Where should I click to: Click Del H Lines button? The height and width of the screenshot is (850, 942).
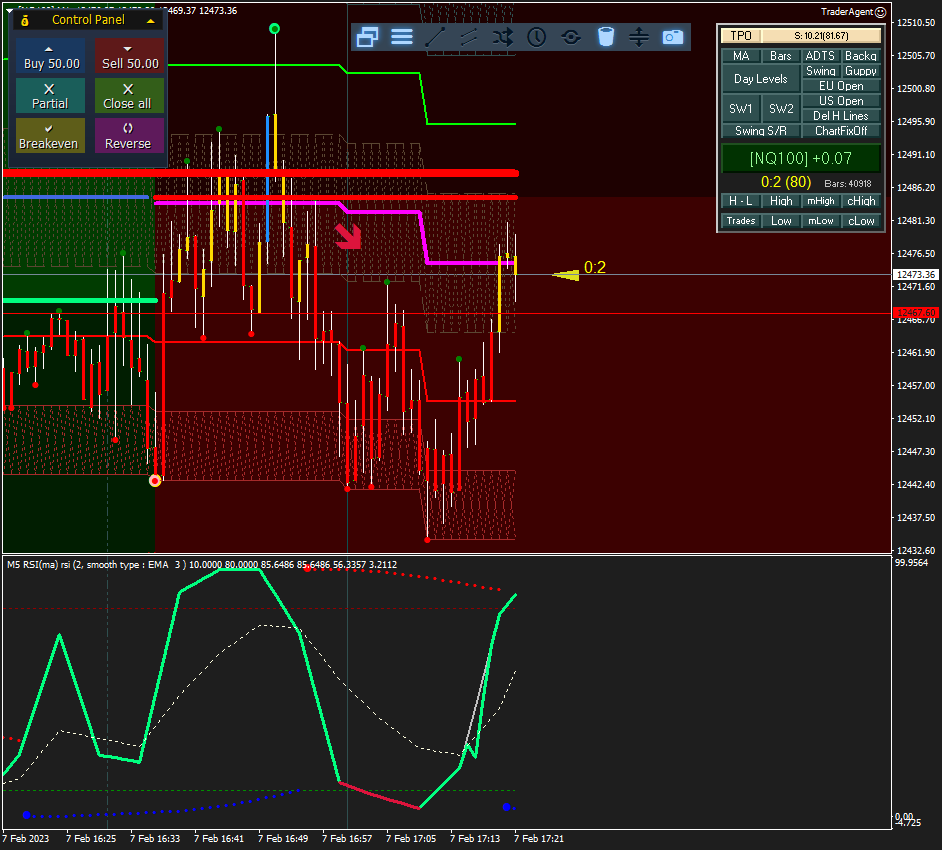(x=841, y=116)
